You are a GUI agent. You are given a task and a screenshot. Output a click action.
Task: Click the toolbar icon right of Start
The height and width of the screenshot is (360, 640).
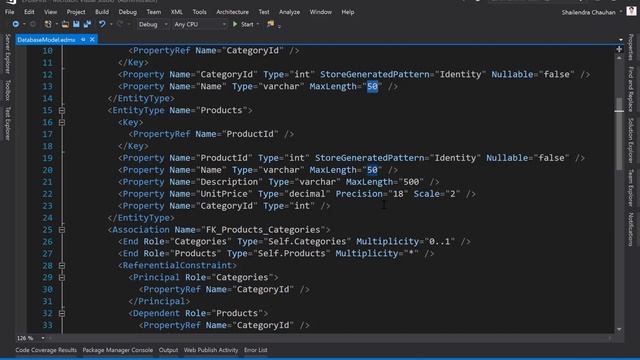[x=270, y=24]
